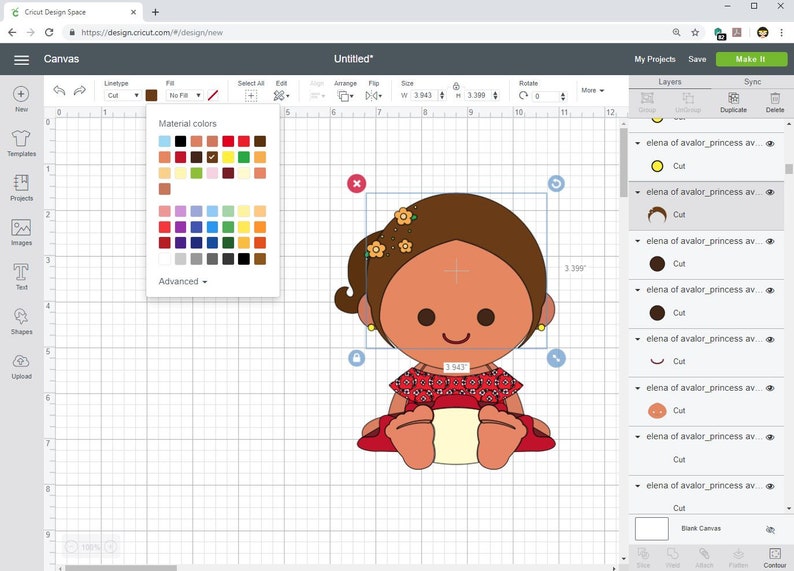Screen dimensions: 794x571
Task: Open My Projects
Action: coord(655,59)
